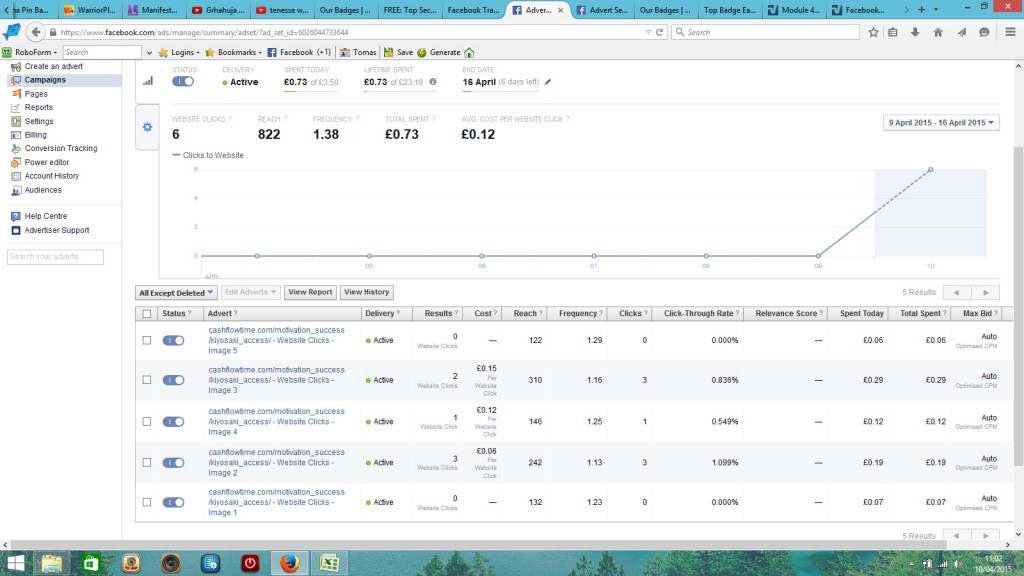
Task: Open the 9 April – 16 April date range picker
Action: click(x=940, y=123)
